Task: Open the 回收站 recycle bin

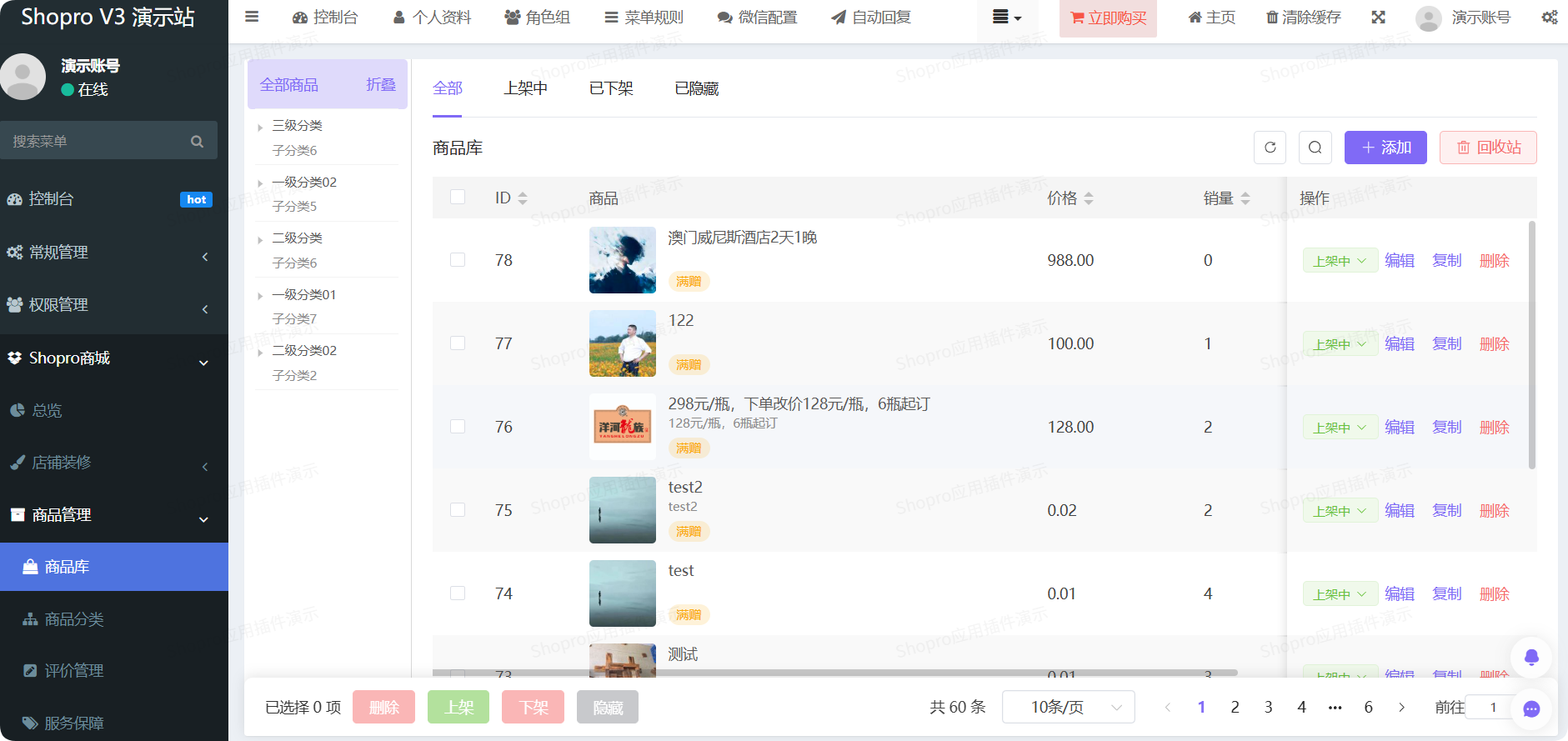Action: (1488, 148)
